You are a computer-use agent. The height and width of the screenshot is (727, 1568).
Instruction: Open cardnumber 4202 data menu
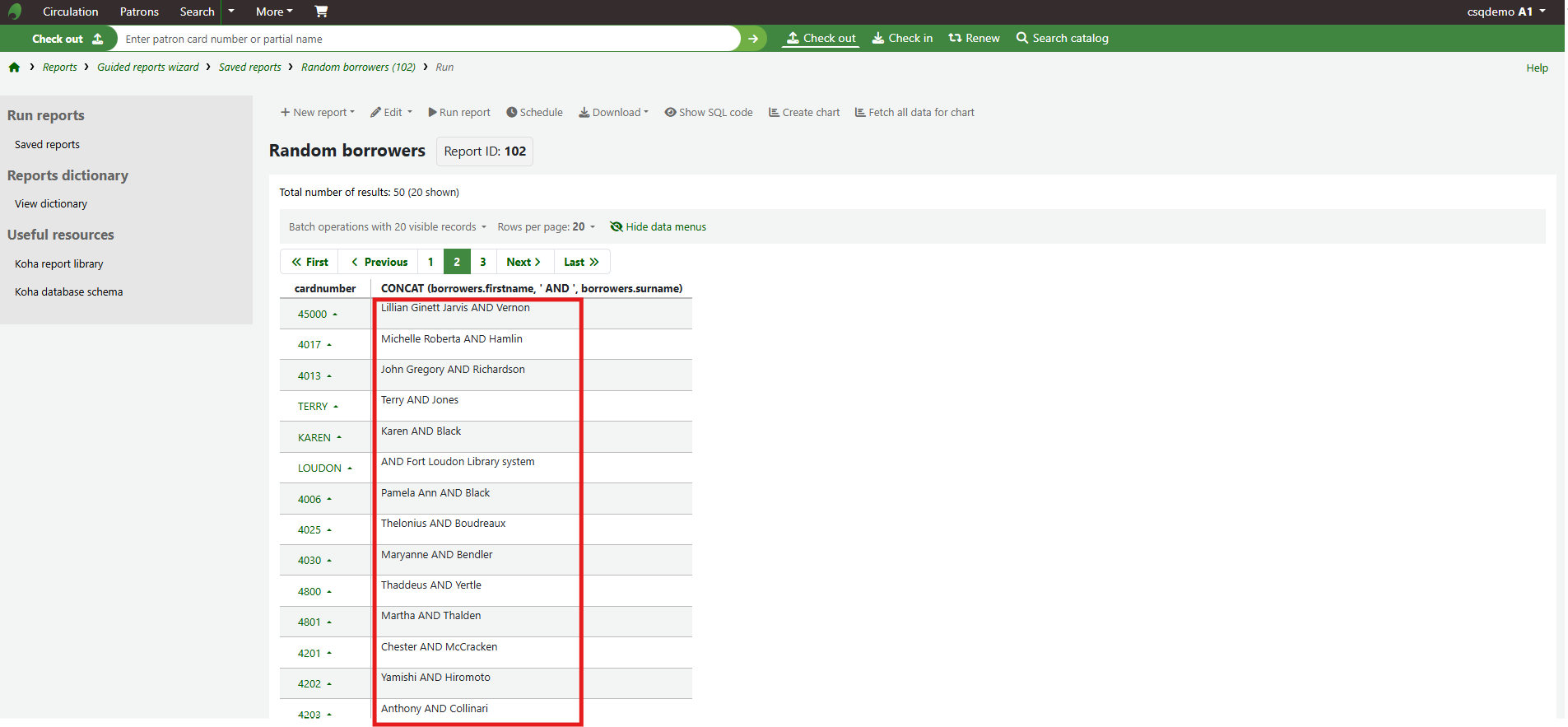pos(314,684)
